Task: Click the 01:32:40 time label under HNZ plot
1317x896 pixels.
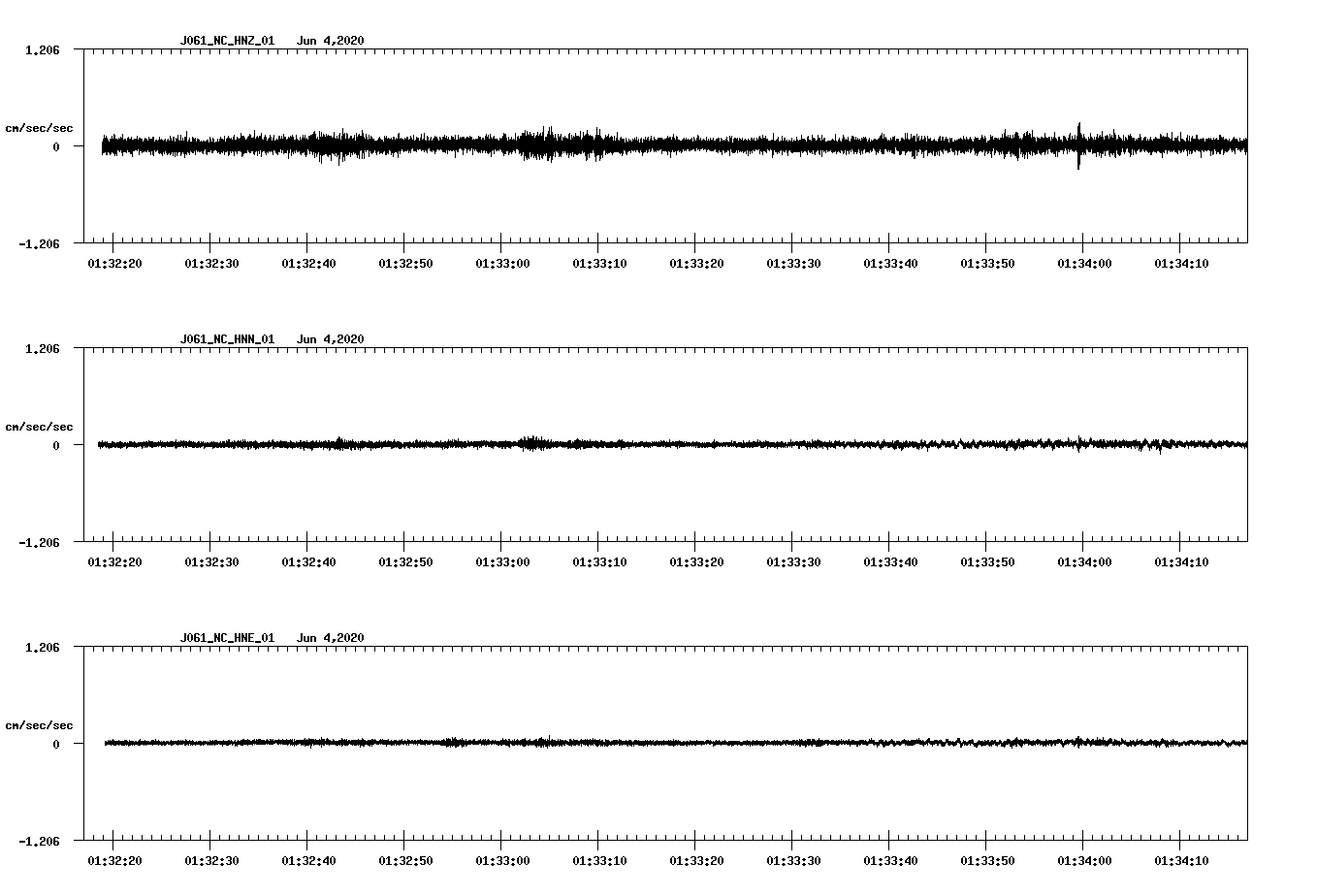Action: [x=308, y=264]
